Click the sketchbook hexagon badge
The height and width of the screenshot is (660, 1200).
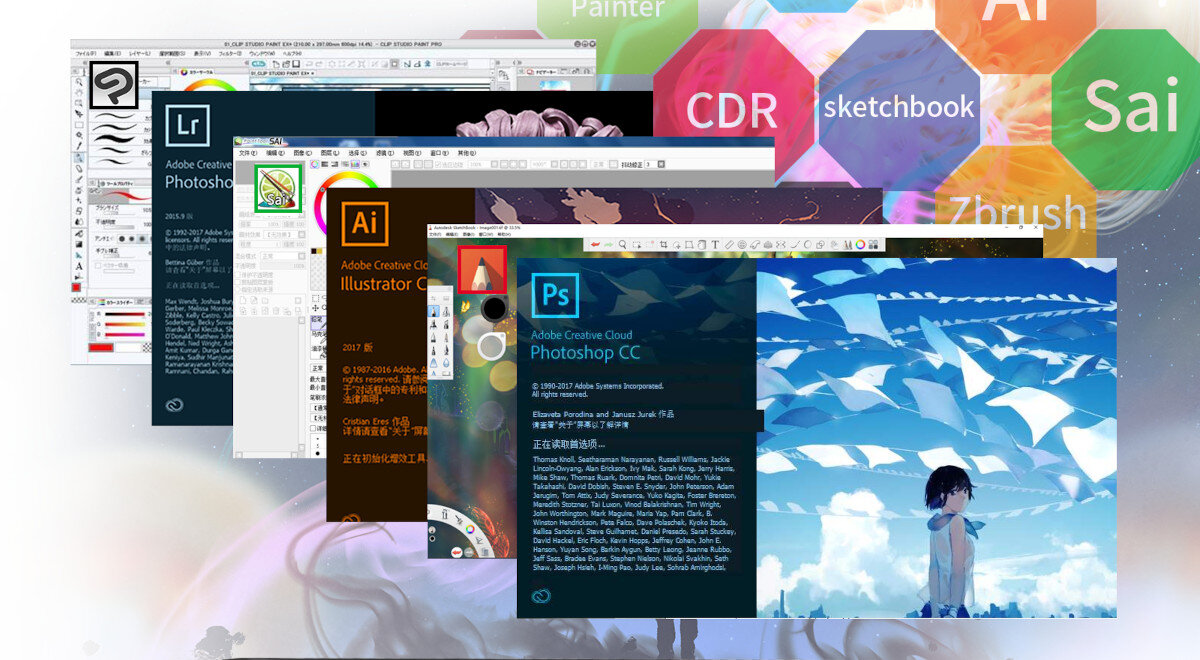click(898, 107)
